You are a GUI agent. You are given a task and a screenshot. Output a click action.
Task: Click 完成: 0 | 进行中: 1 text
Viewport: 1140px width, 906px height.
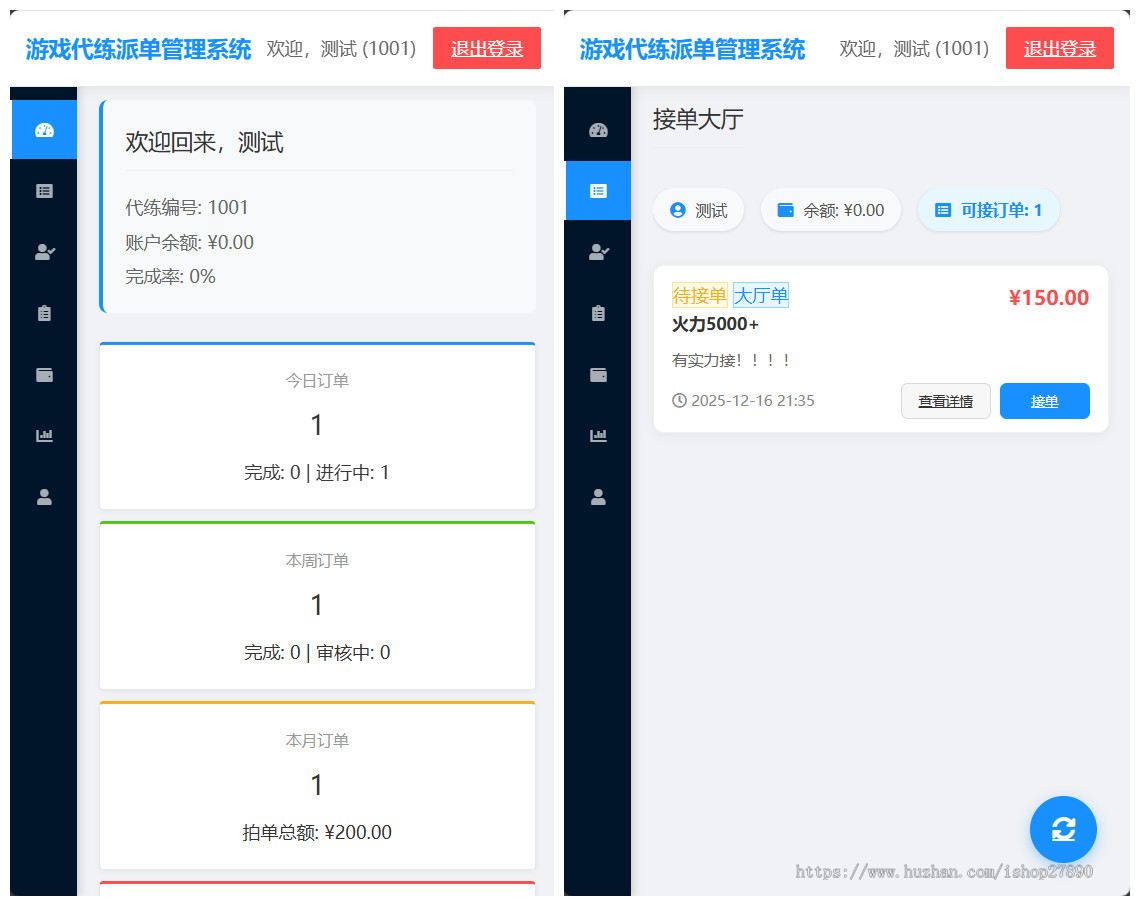[317, 473]
